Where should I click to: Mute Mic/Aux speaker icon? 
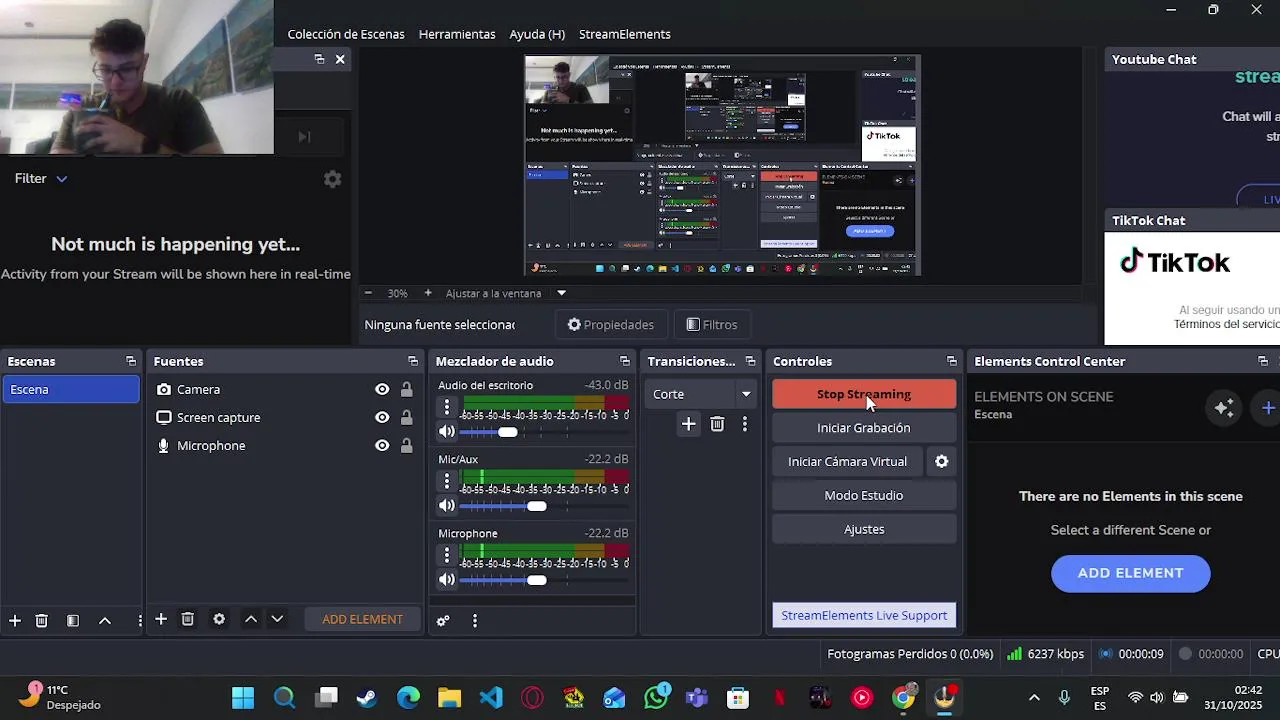(x=446, y=506)
